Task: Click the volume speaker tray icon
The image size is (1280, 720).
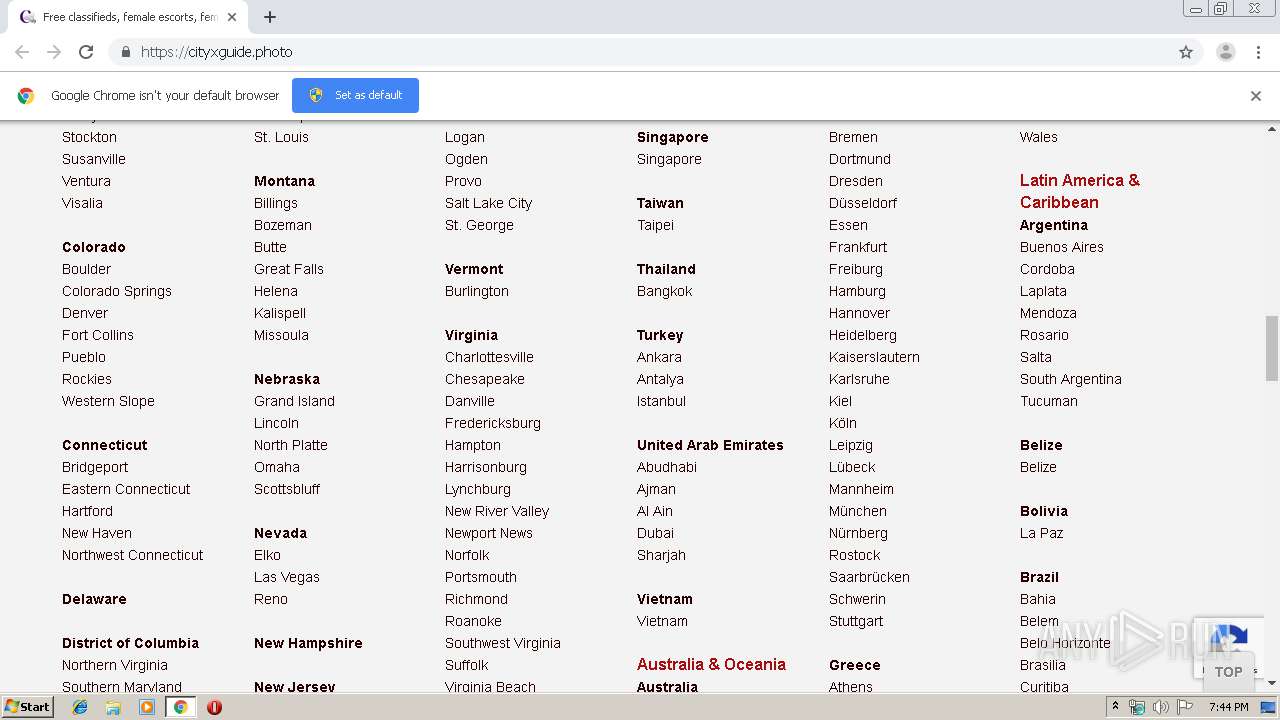Action: pyautogui.click(x=1160, y=707)
